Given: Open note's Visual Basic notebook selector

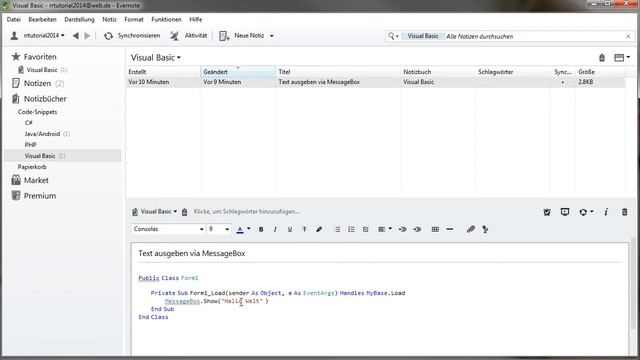Looking at the screenshot, I should pos(155,211).
